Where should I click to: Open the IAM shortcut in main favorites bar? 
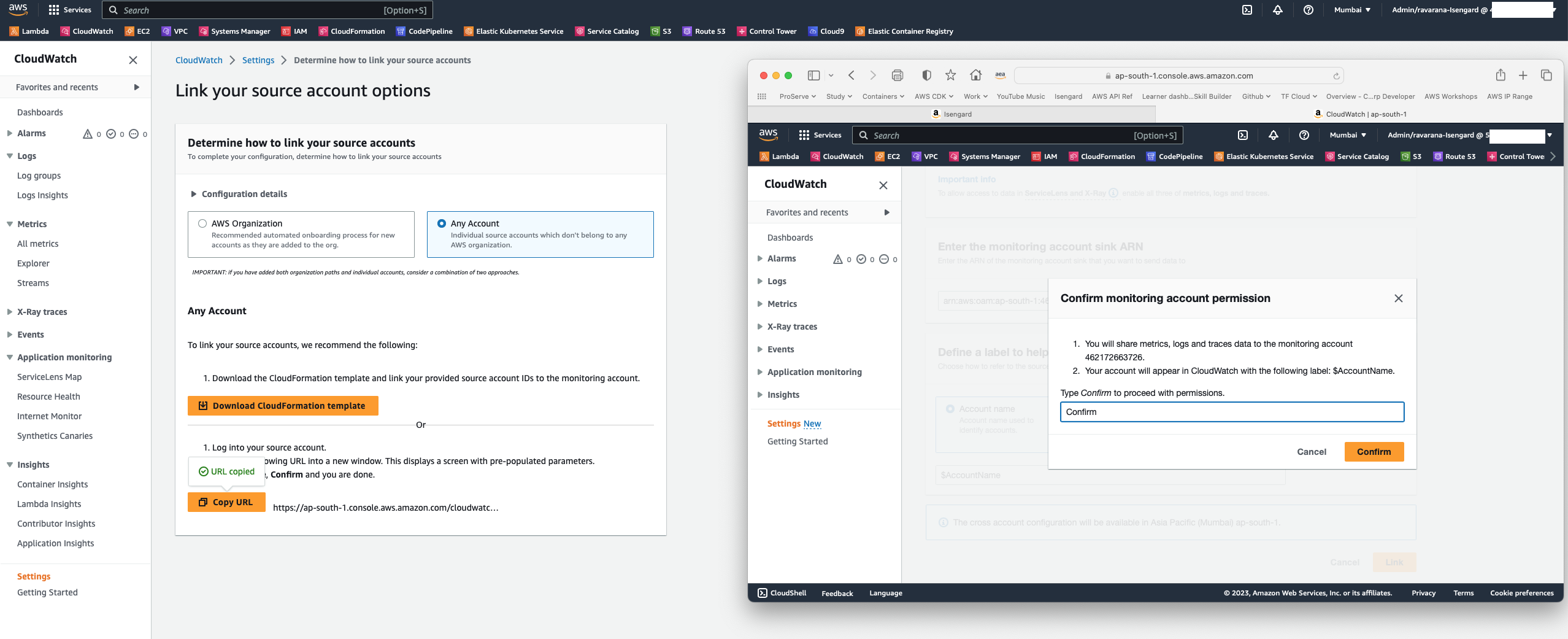tap(294, 31)
